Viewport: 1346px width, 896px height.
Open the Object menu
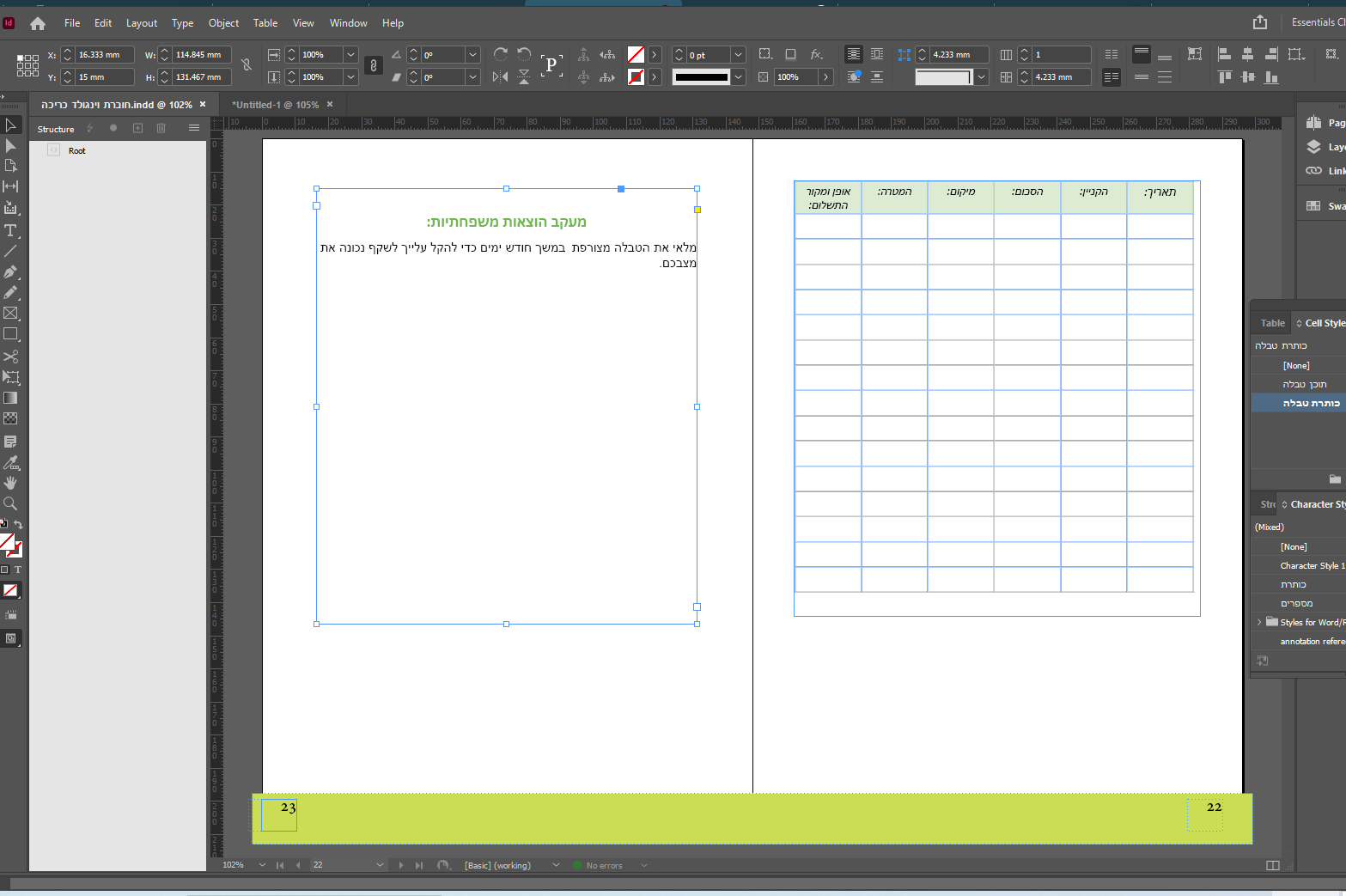click(x=223, y=23)
